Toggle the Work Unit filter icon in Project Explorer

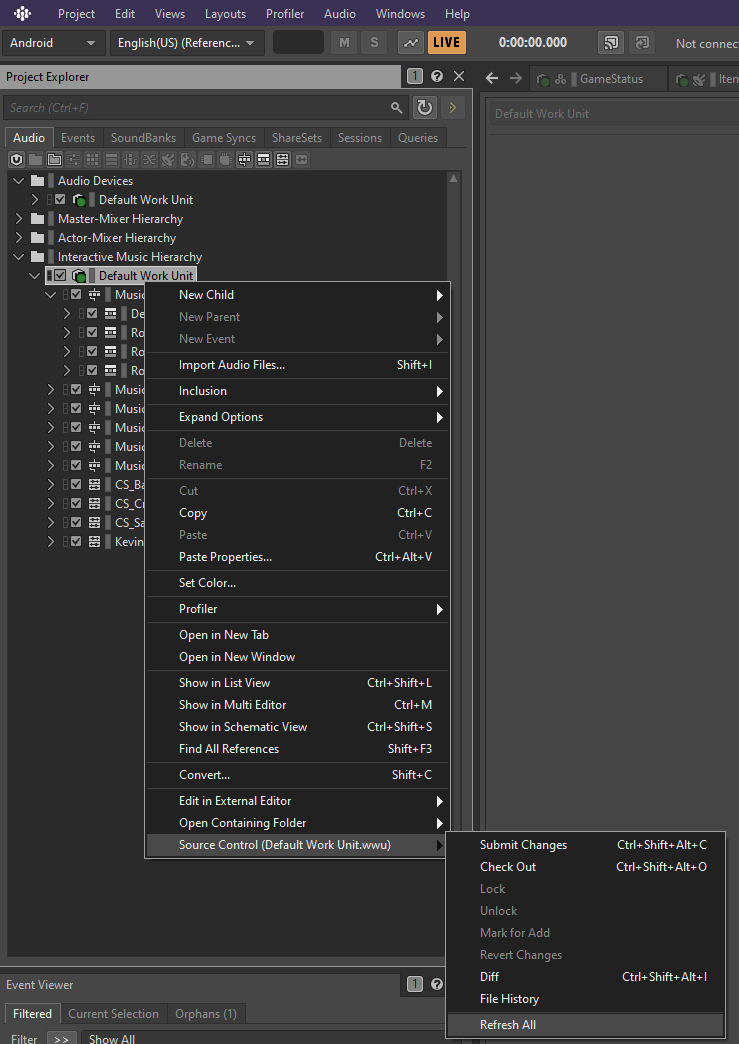point(16,160)
